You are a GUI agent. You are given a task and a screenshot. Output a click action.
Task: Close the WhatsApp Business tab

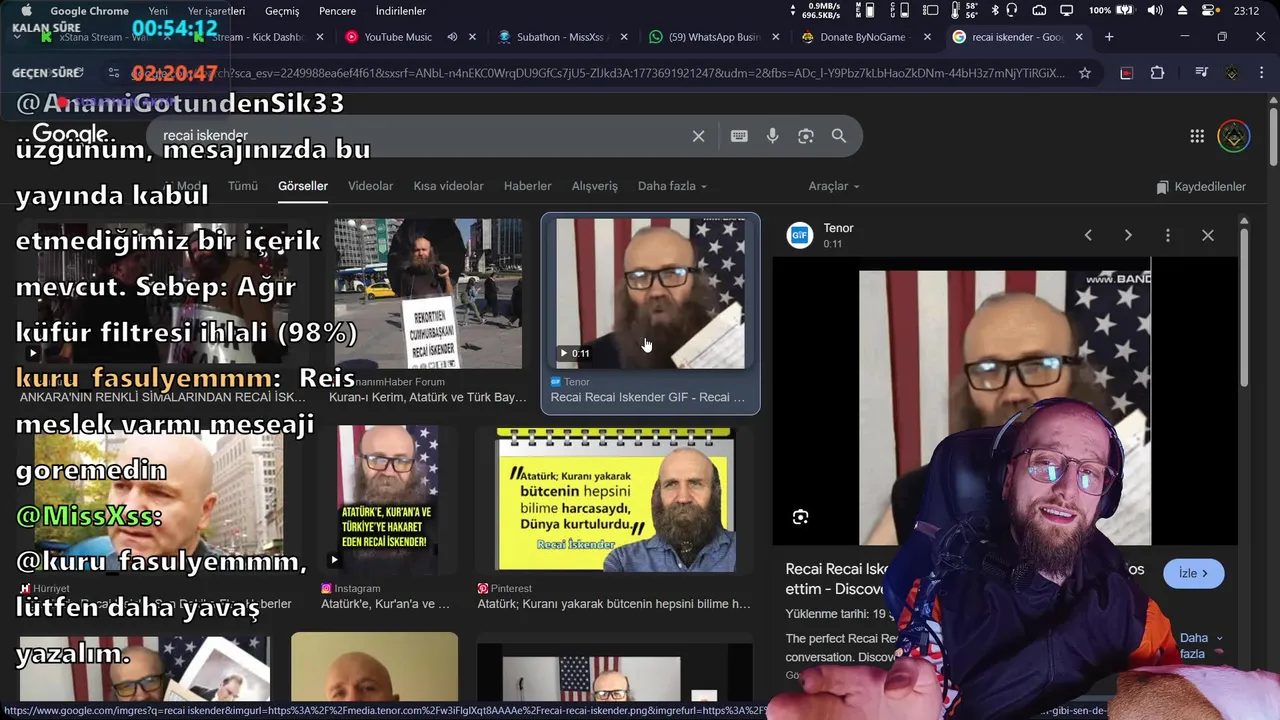[x=777, y=37]
